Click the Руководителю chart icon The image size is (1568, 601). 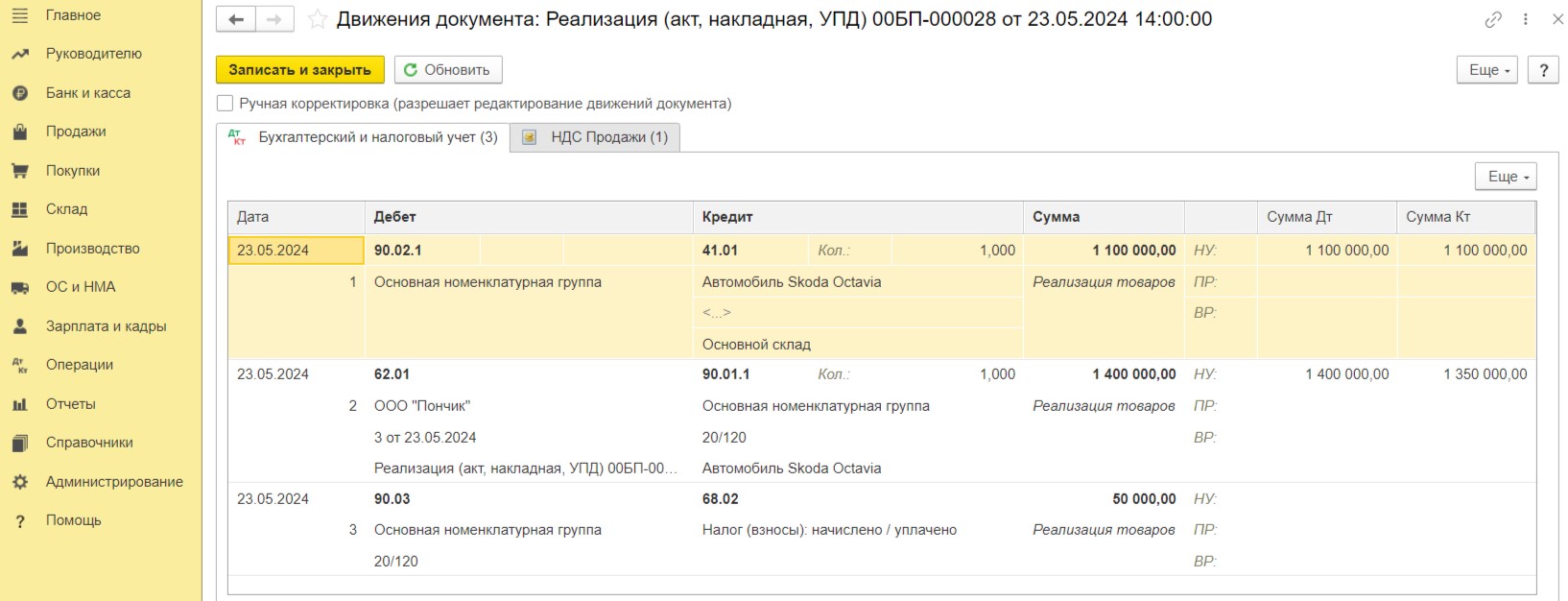point(19,54)
